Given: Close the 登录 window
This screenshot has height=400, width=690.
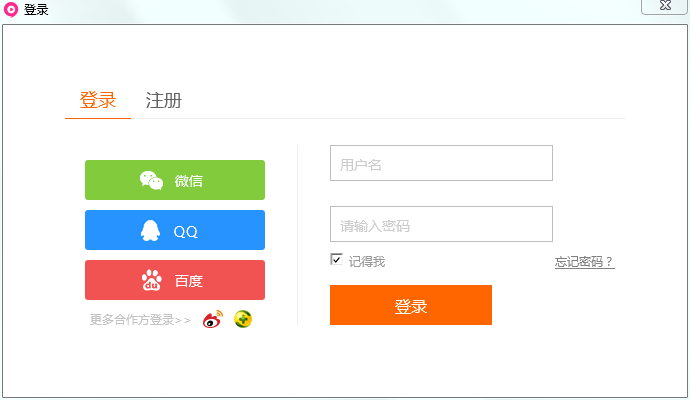Looking at the screenshot, I should click(x=663, y=7).
